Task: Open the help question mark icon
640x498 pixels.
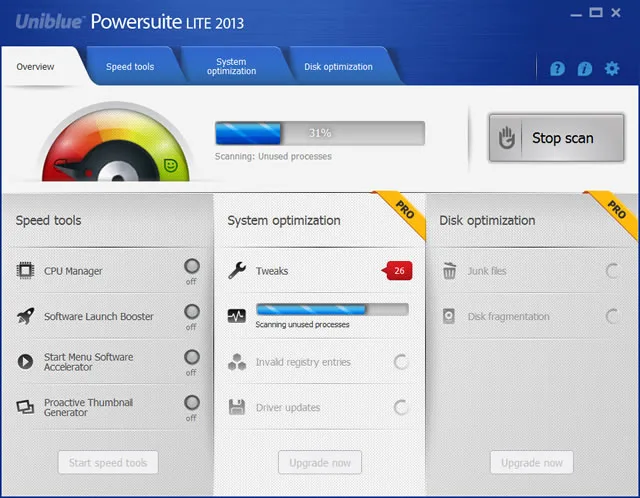Action: click(x=557, y=69)
